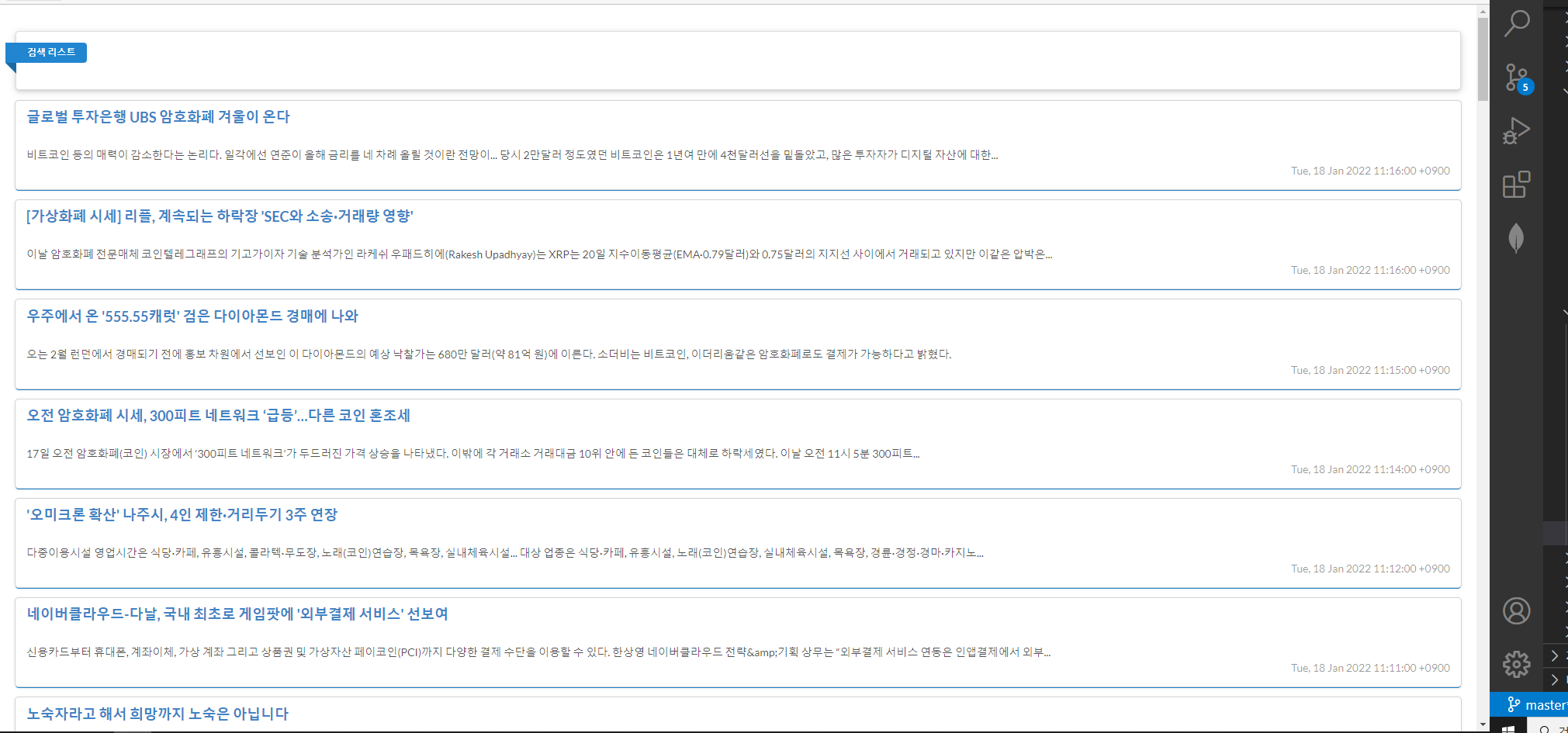Open the Windows Start button

point(1508,728)
